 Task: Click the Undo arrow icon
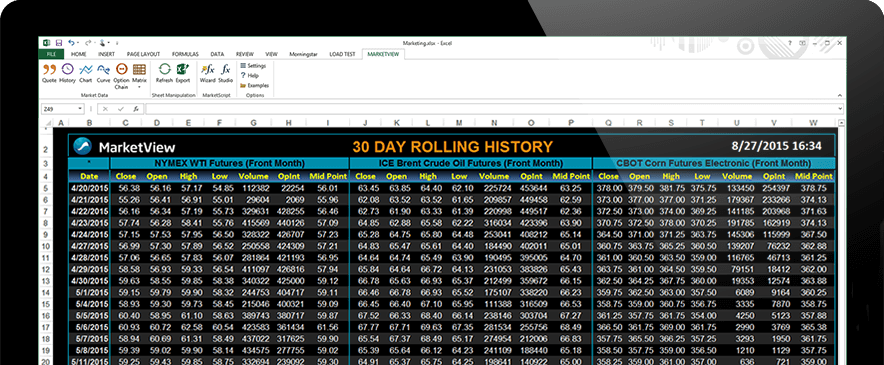pos(71,42)
